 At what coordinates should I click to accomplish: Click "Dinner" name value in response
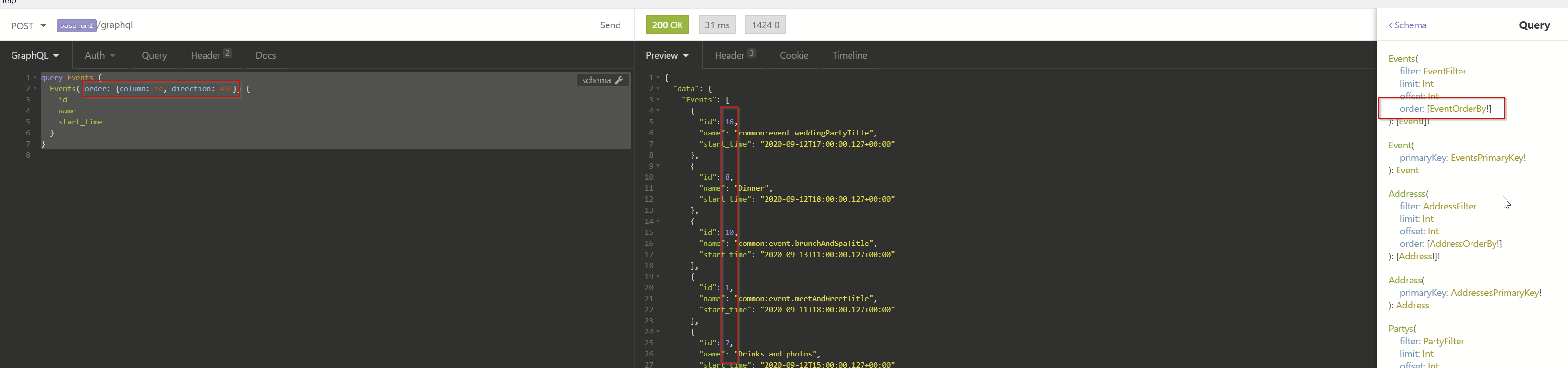point(751,189)
